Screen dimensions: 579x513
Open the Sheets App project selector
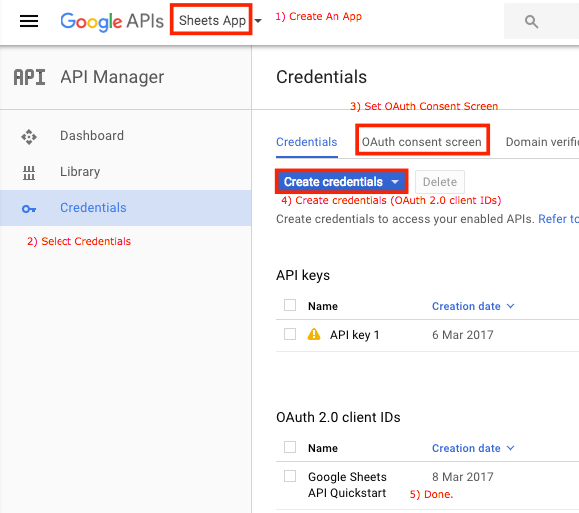tap(212, 20)
